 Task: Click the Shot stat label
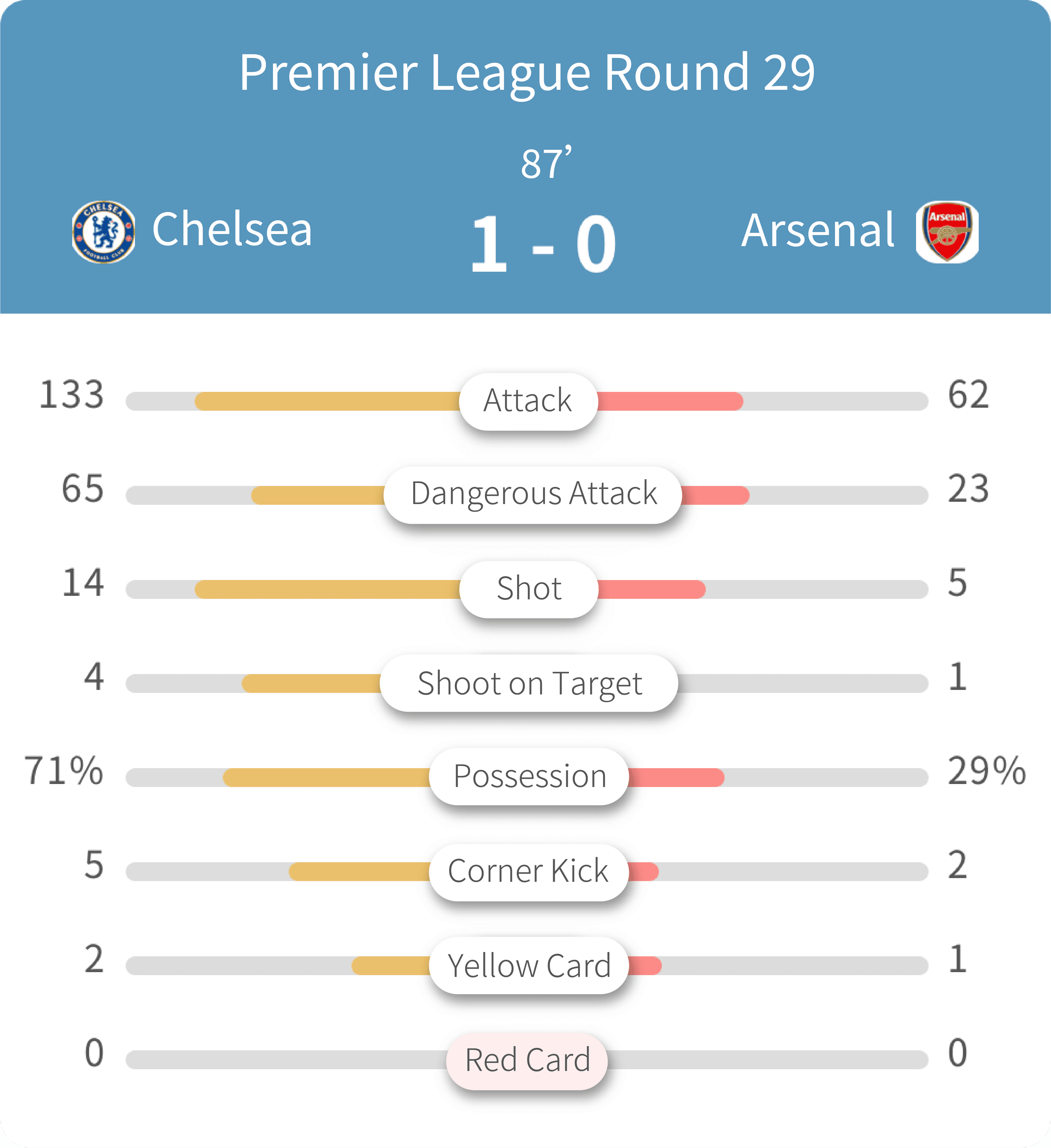pos(529,589)
